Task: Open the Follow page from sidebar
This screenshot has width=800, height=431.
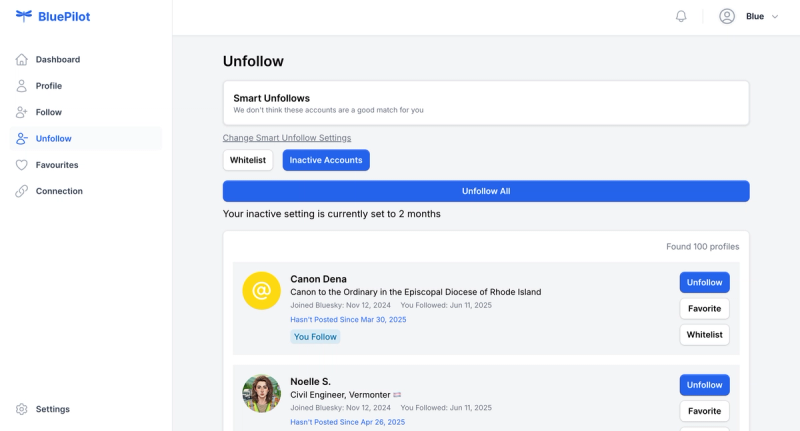Action: click(86, 112)
